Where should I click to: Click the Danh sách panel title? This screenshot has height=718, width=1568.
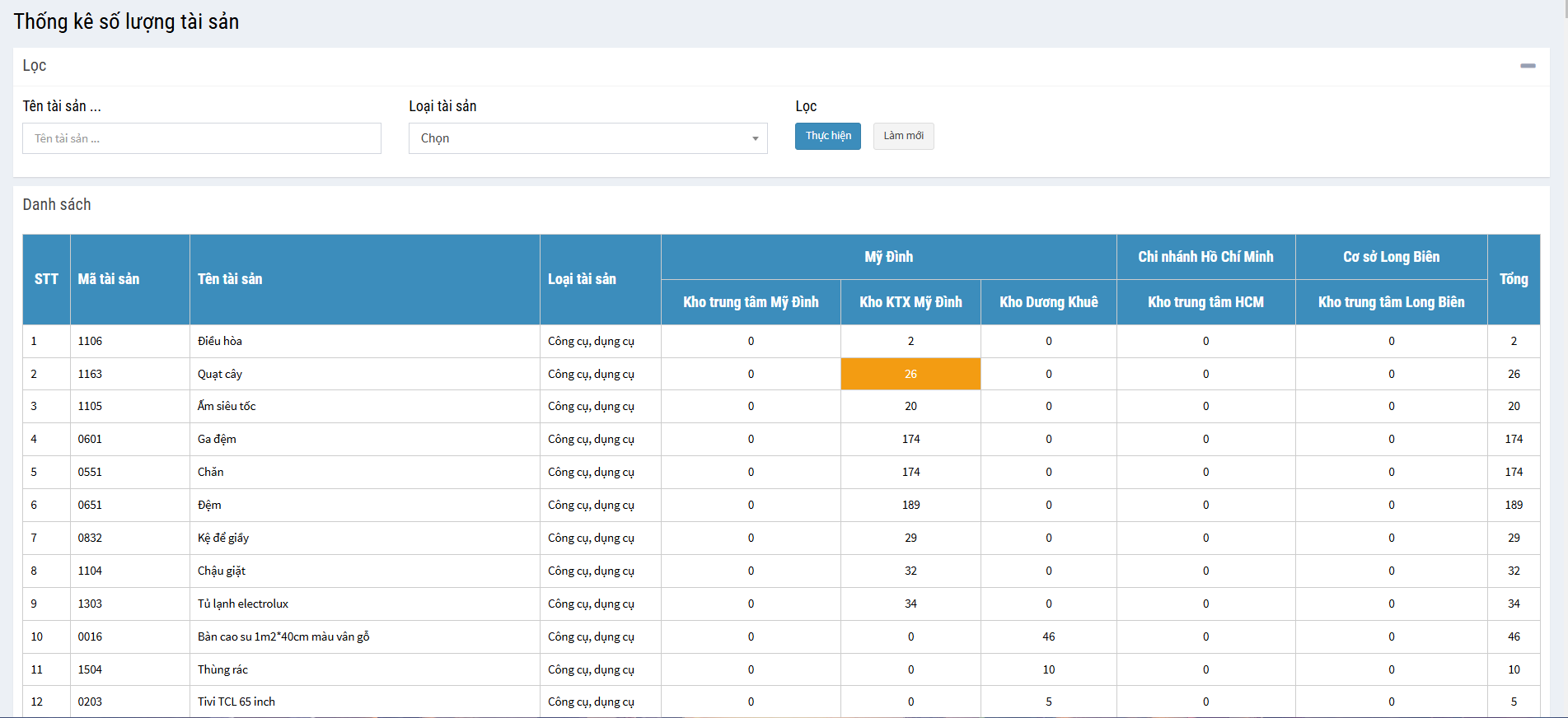click(57, 204)
